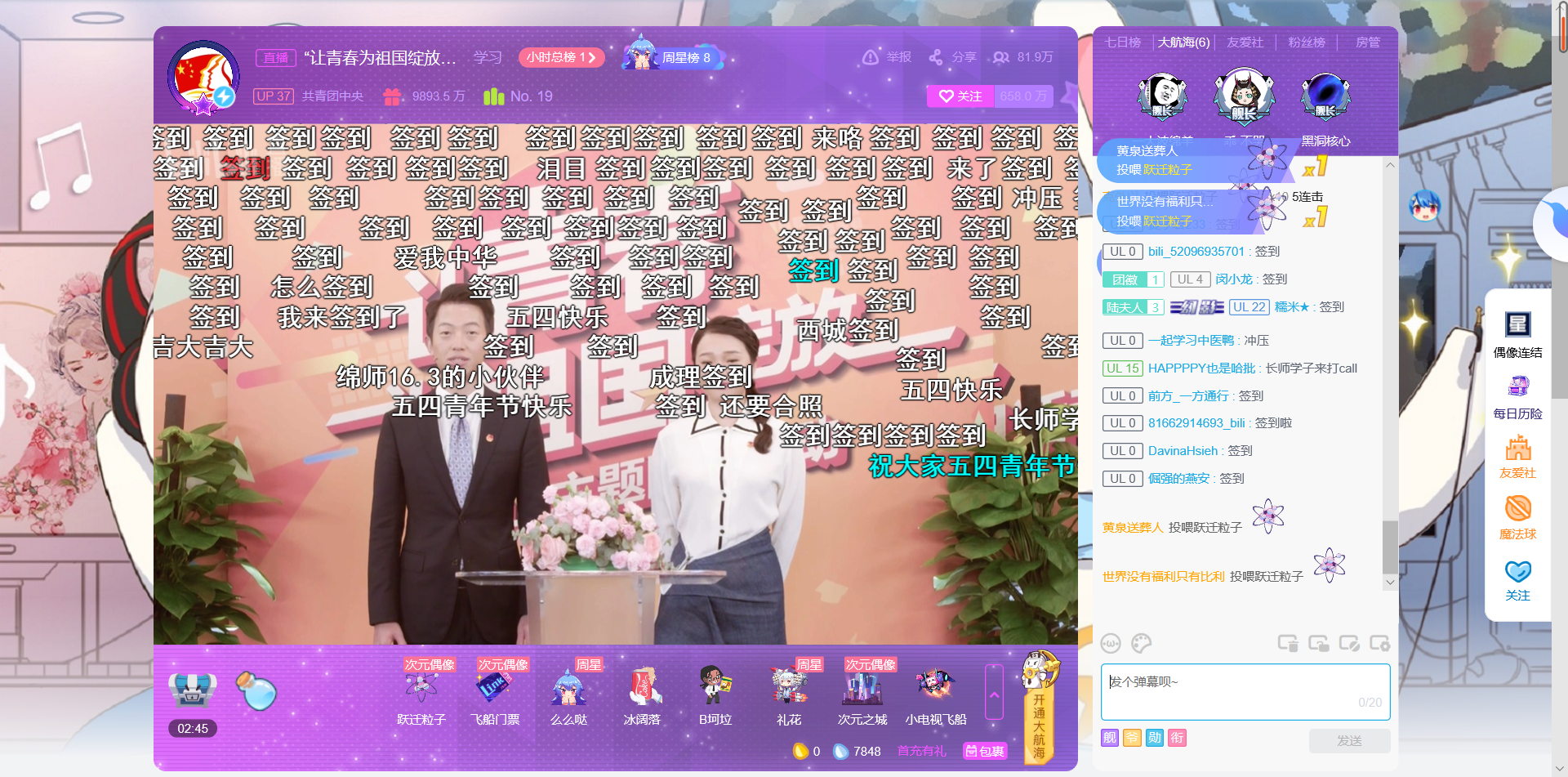
Task: Open the danmaku color palette
Action: point(1142,644)
